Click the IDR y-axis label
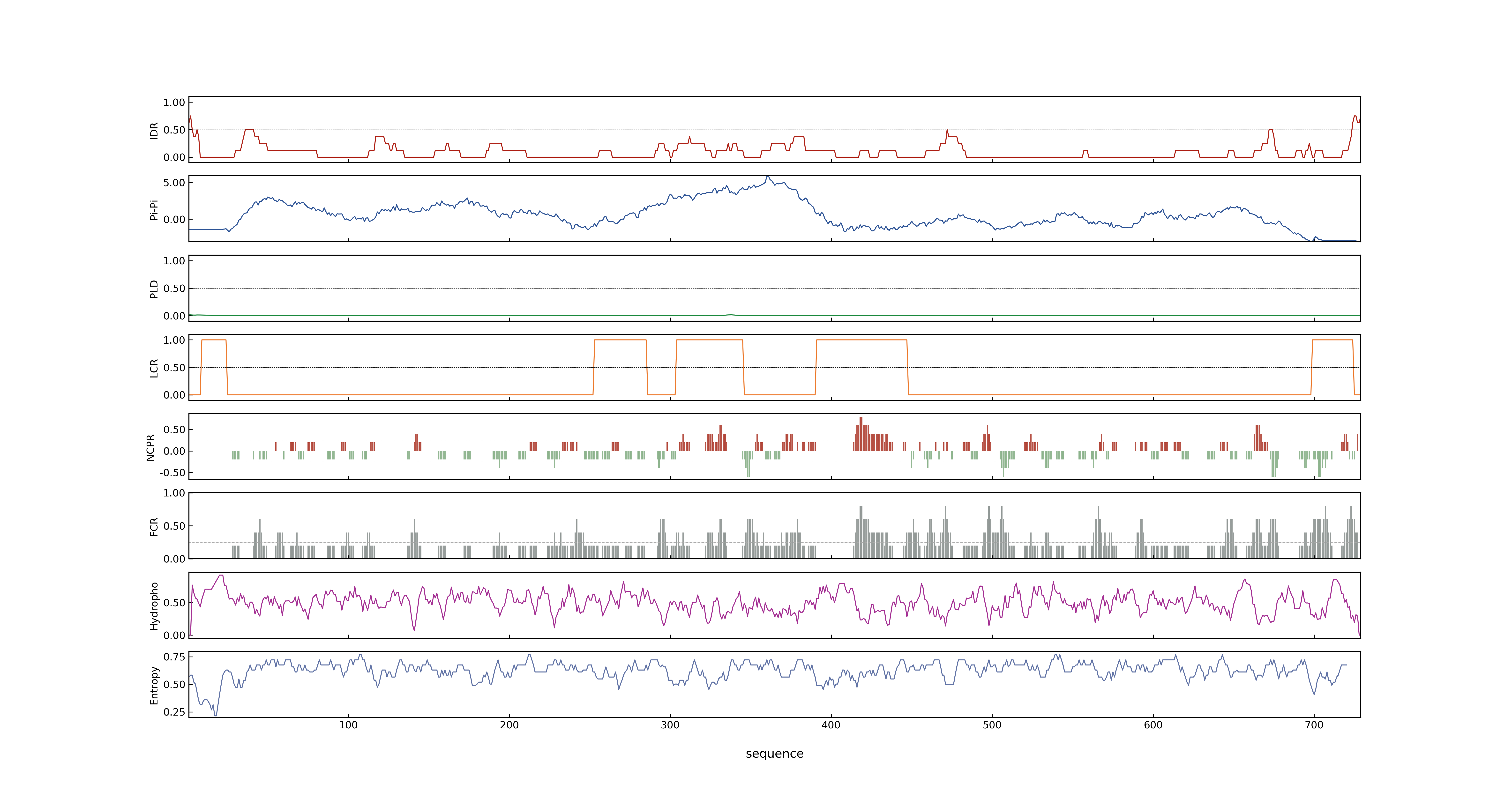Screen dimensions: 1512x806 (154, 130)
